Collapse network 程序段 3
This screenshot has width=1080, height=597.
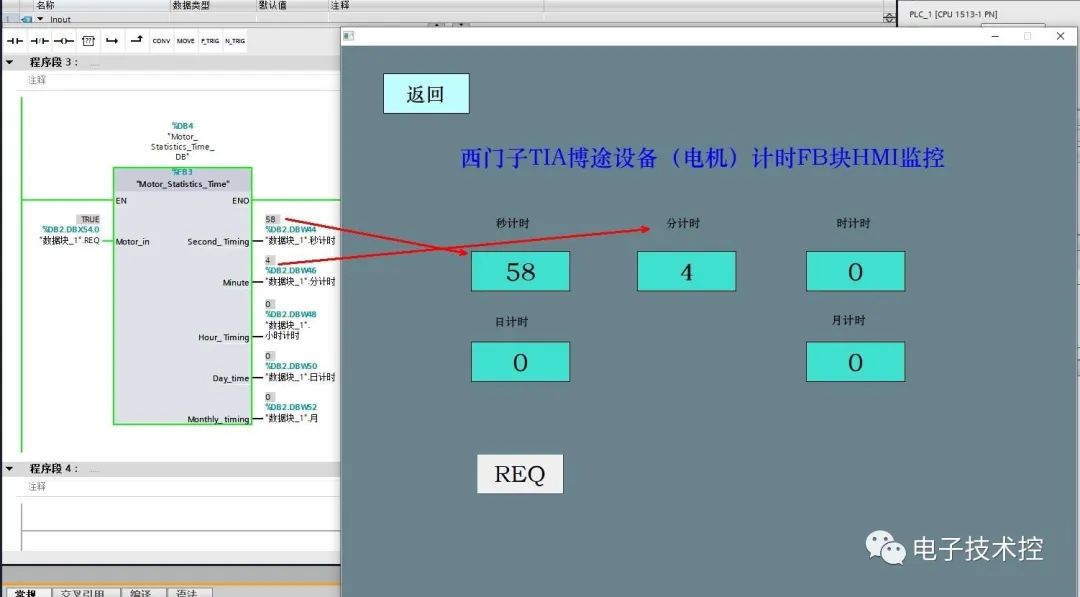pos(10,62)
